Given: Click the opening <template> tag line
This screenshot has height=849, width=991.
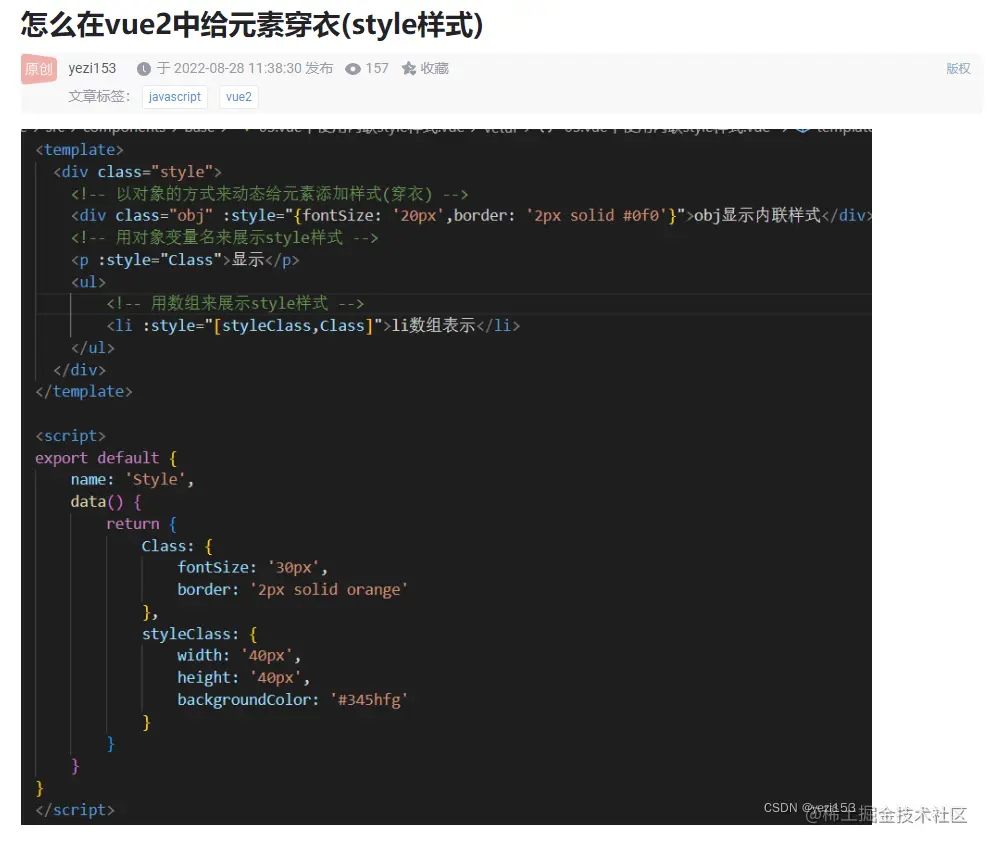Looking at the screenshot, I should (x=80, y=150).
